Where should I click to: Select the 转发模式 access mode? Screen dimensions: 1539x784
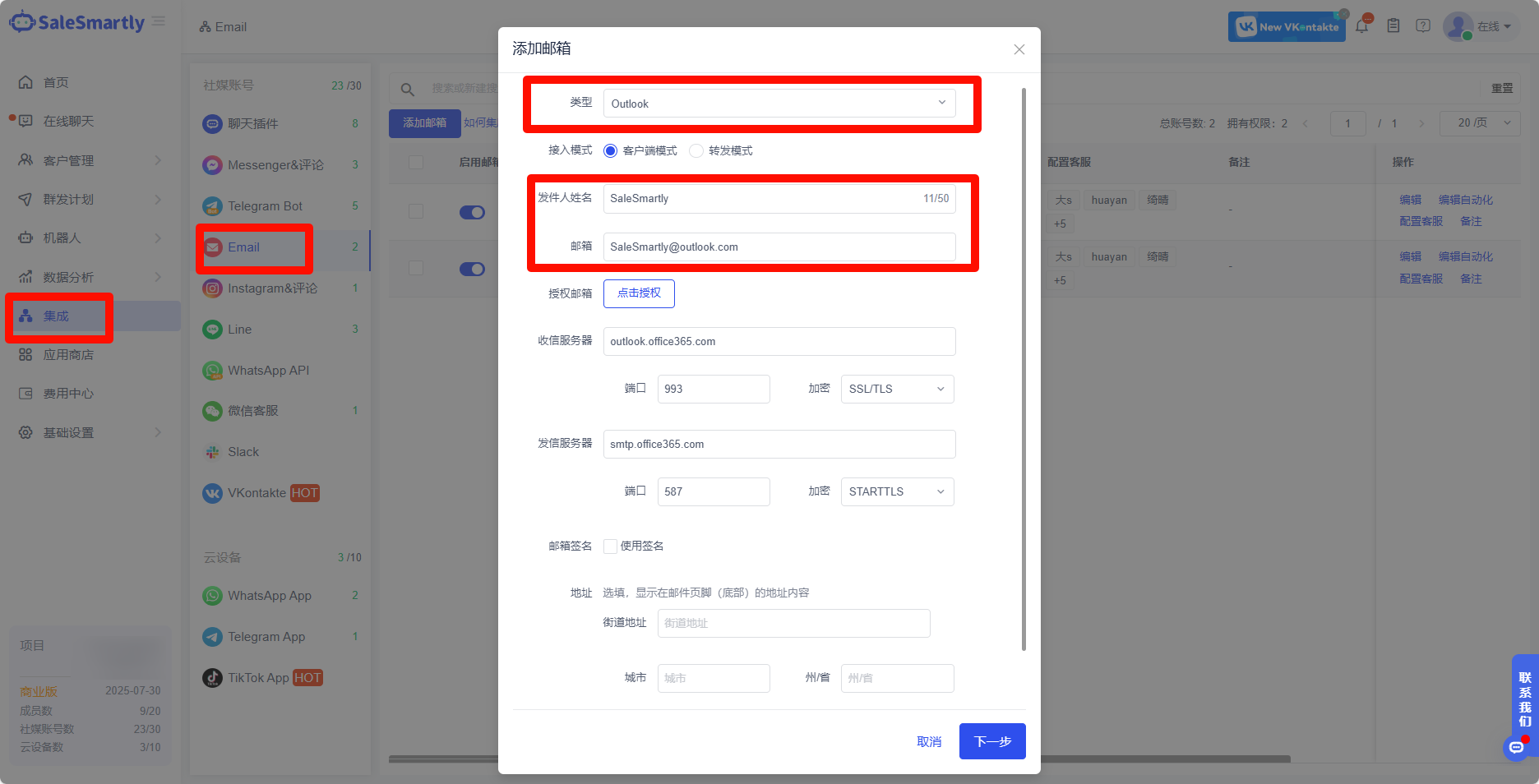pos(696,150)
